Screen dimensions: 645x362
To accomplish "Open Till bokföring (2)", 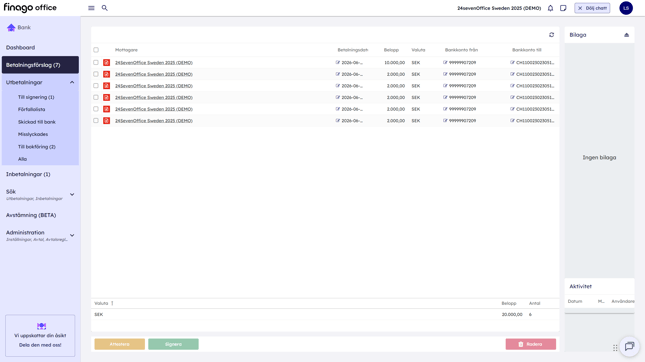I will point(37,146).
